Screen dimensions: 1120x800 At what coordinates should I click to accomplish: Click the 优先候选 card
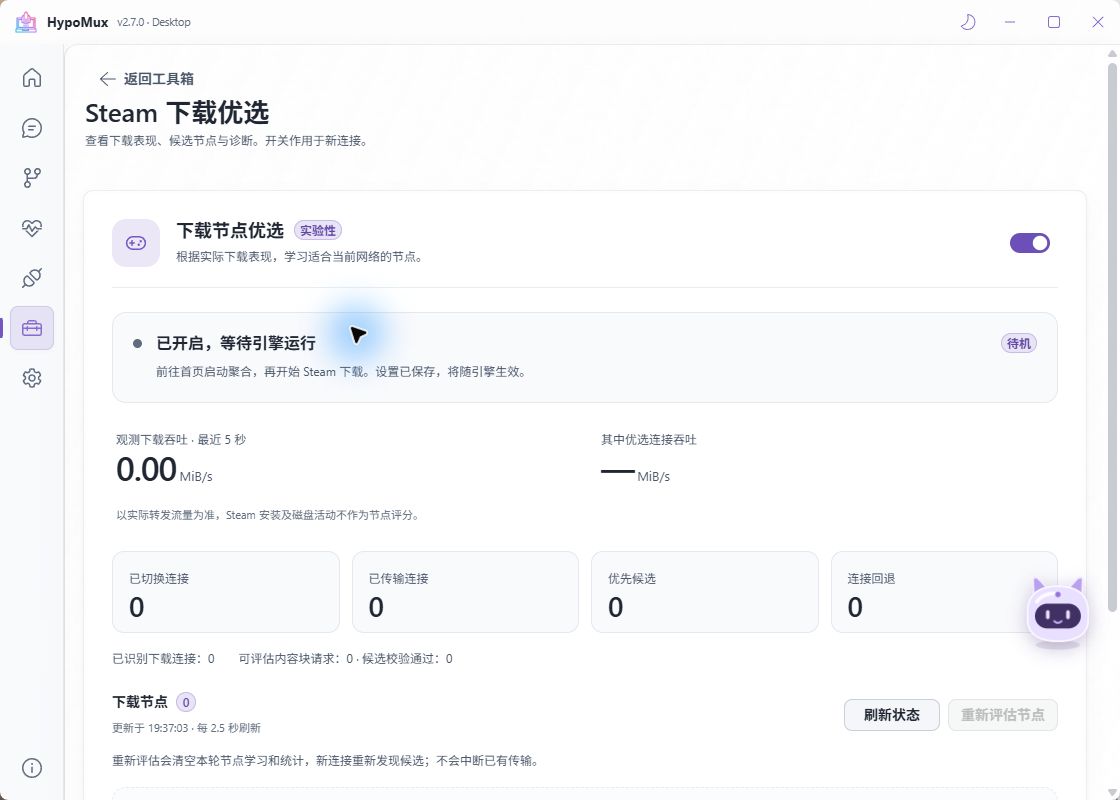coord(705,592)
